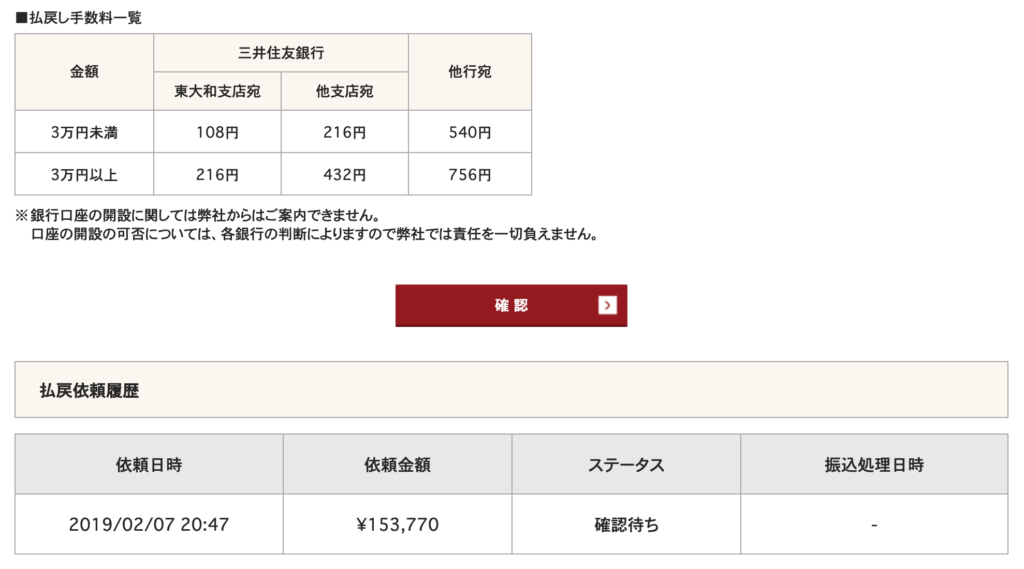The height and width of the screenshot is (569, 1024).
Task: Click the 108円 fee cell
Action: (217, 132)
